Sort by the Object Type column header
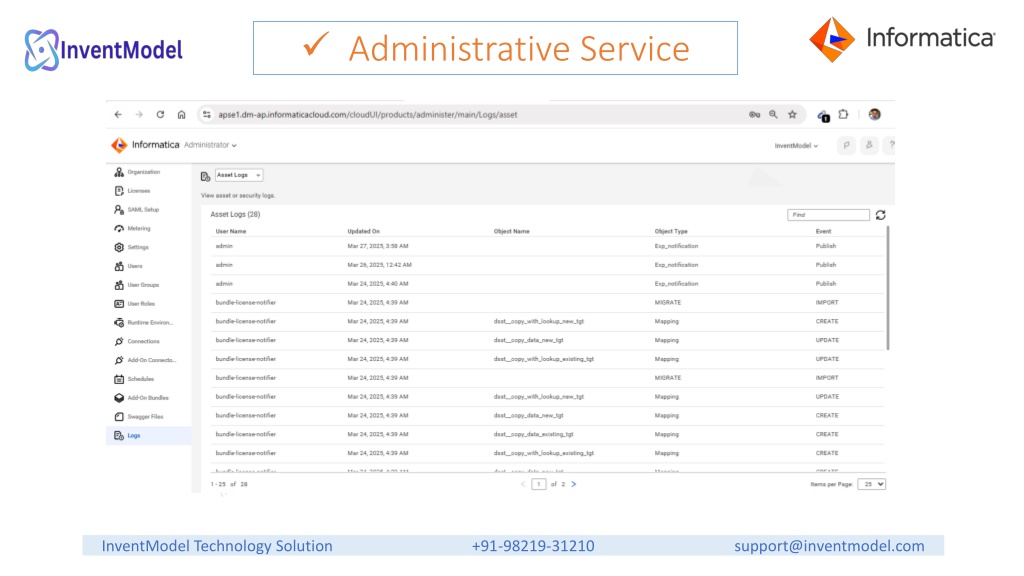This screenshot has height=576, width=1024. (671, 231)
